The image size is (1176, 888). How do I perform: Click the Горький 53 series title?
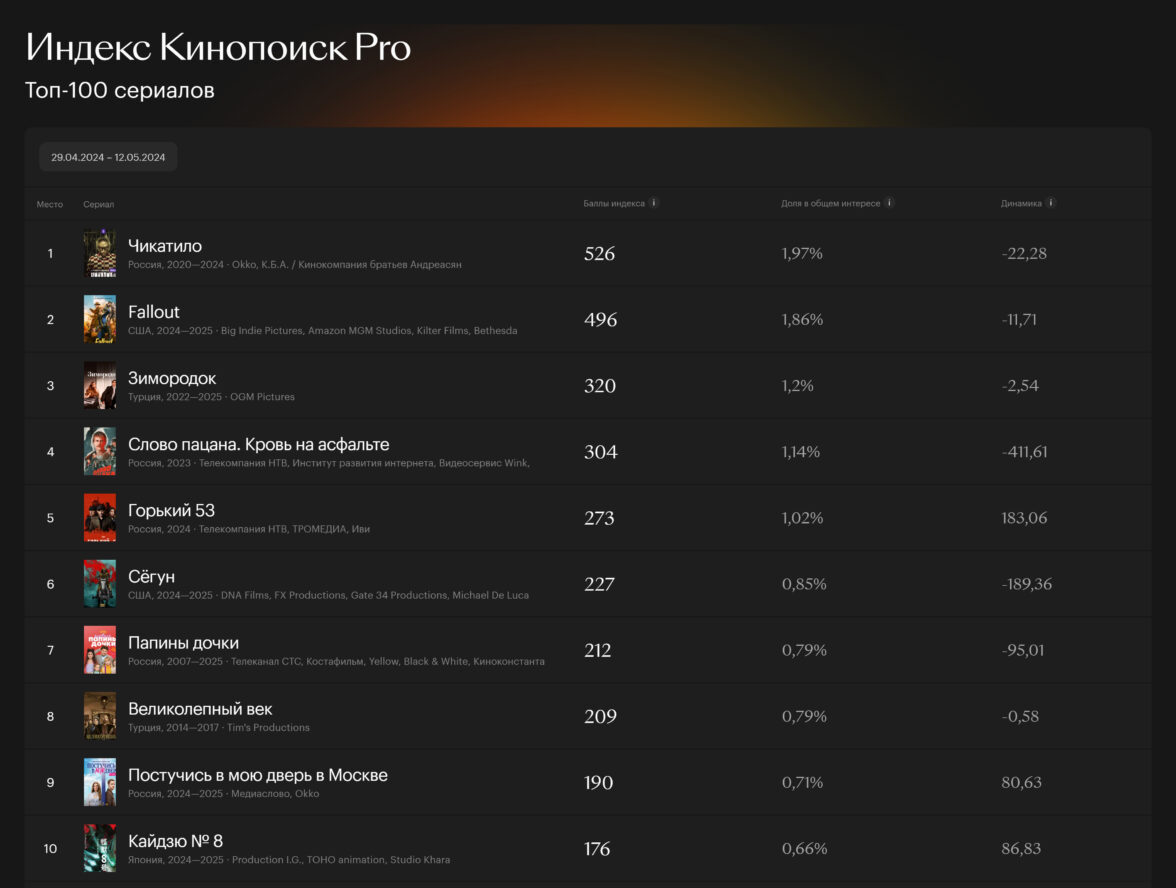[x=171, y=510]
